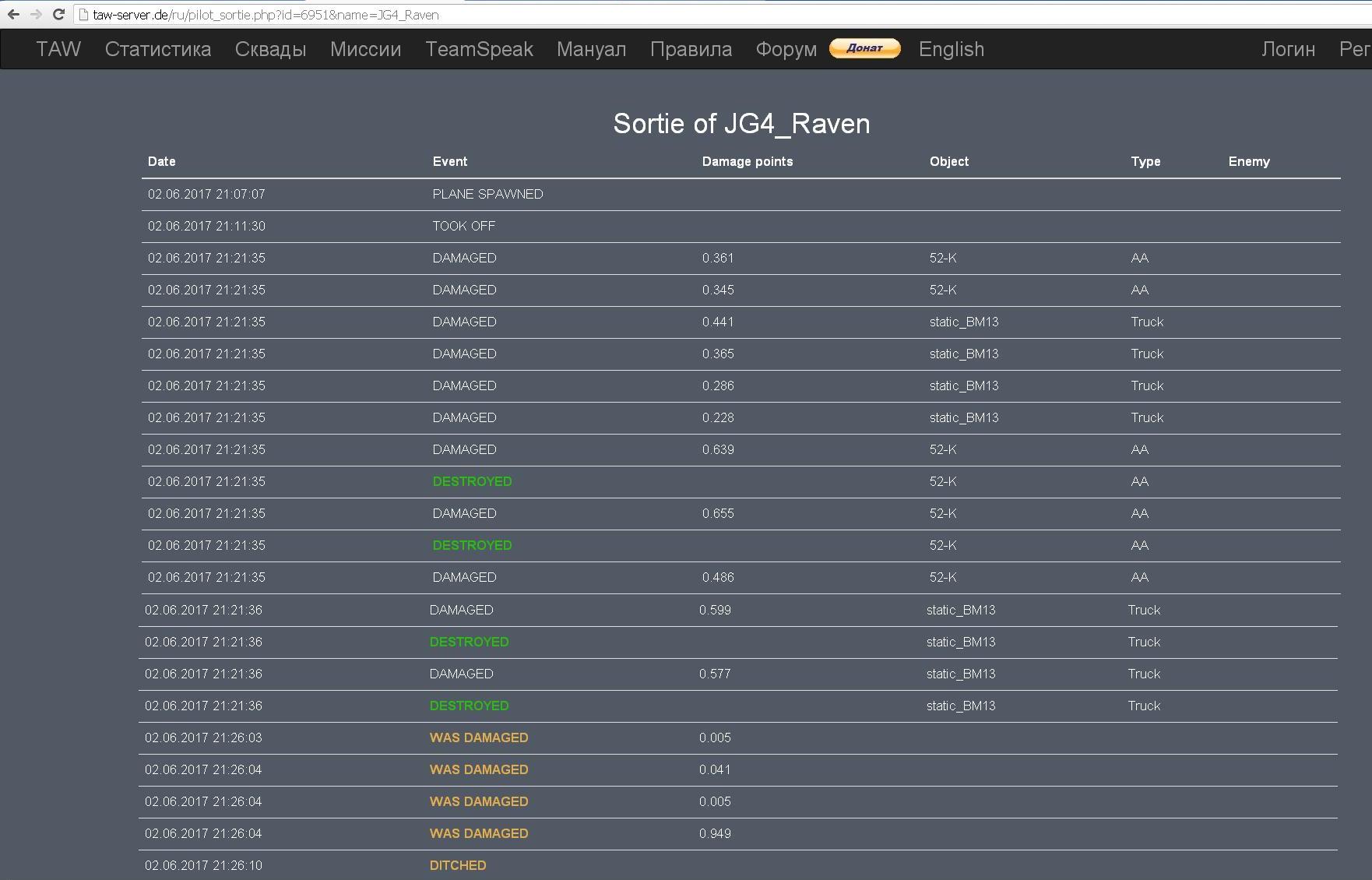Click the Damage points column header
The width and height of the screenshot is (1372, 880).
[x=747, y=161]
